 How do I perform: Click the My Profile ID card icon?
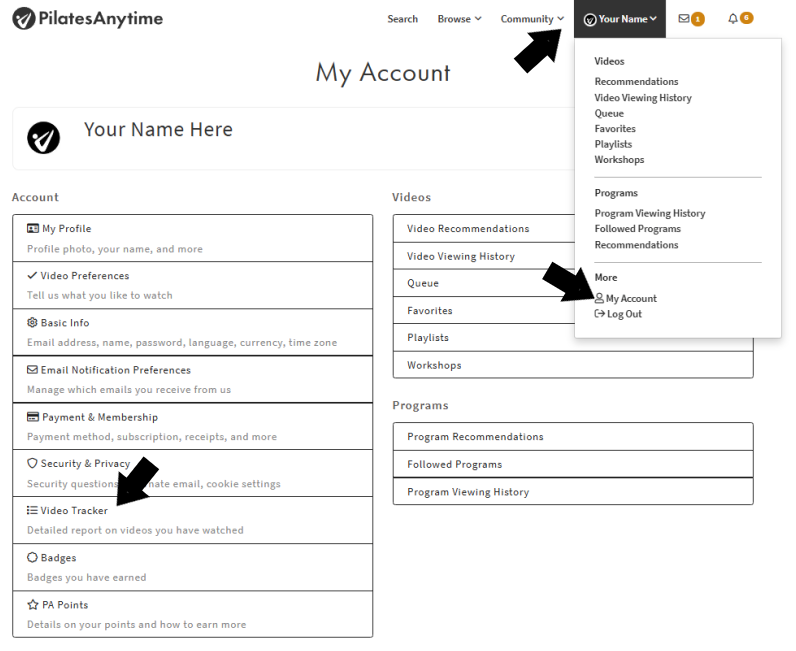[x=33, y=229]
